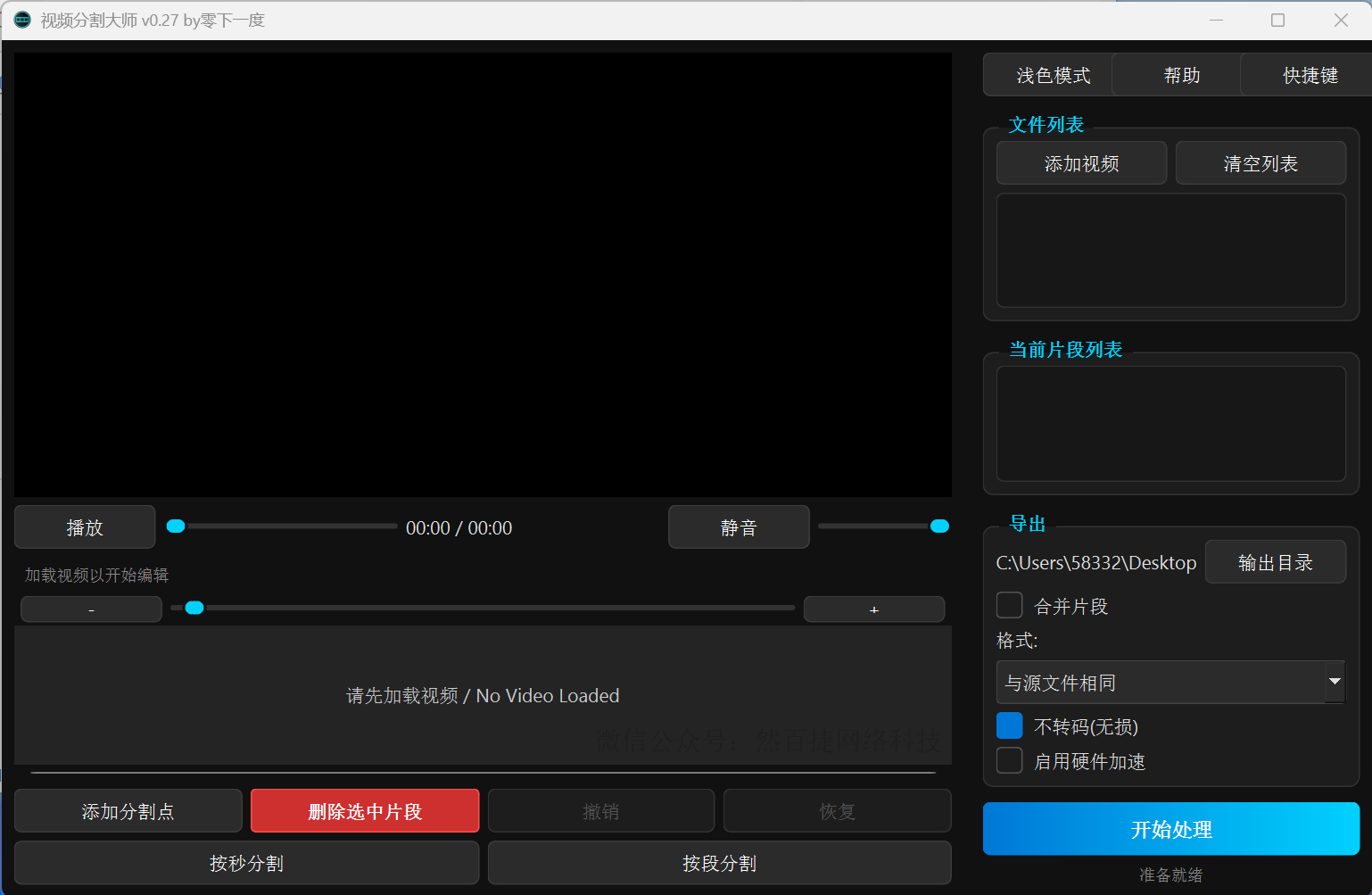Mute audio with the 静音 button
Viewport: 1372px width, 895px height.
(x=739, y=526)
